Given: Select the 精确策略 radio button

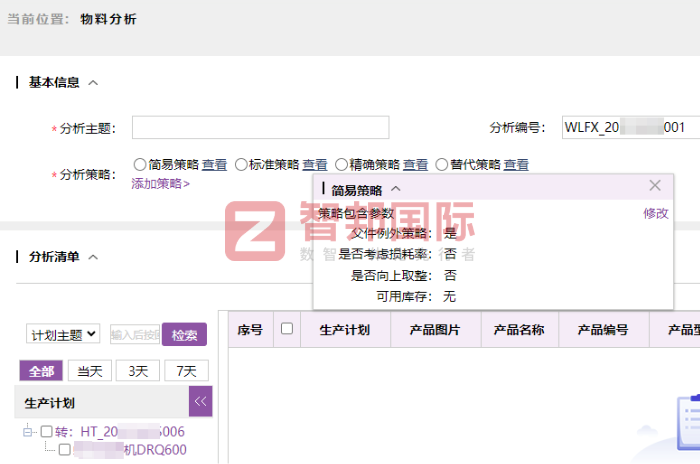Looking at the screenshot, I should (341, 164).
